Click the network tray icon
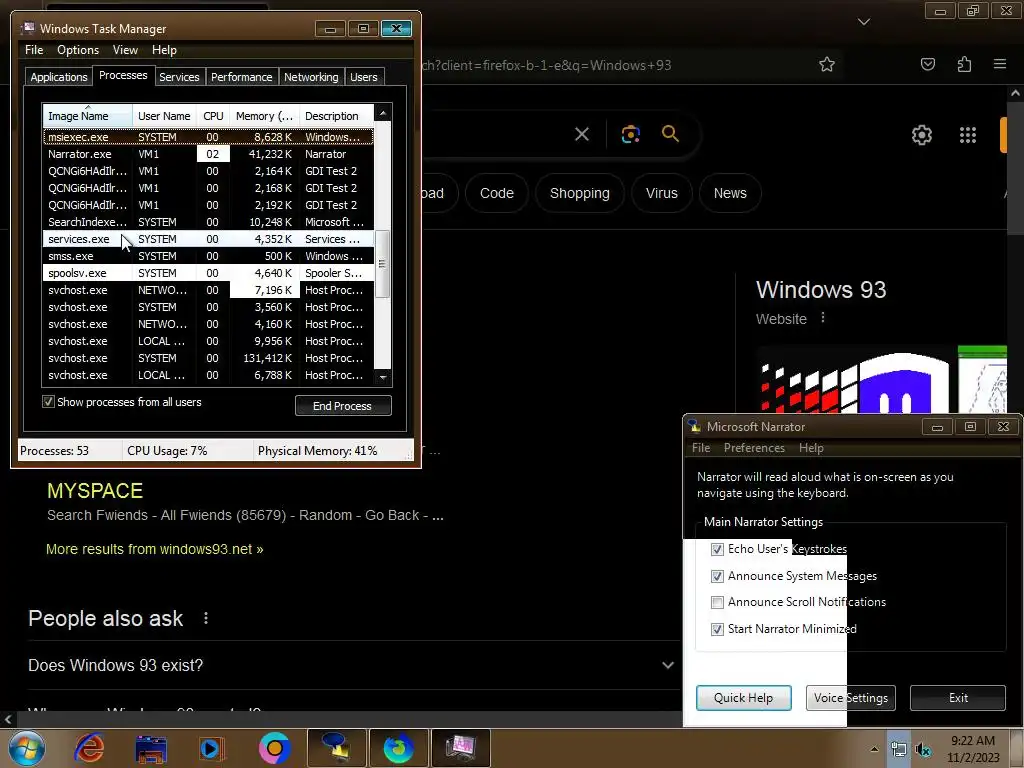This screenshot has width=1024, height=768. point(899,750)
